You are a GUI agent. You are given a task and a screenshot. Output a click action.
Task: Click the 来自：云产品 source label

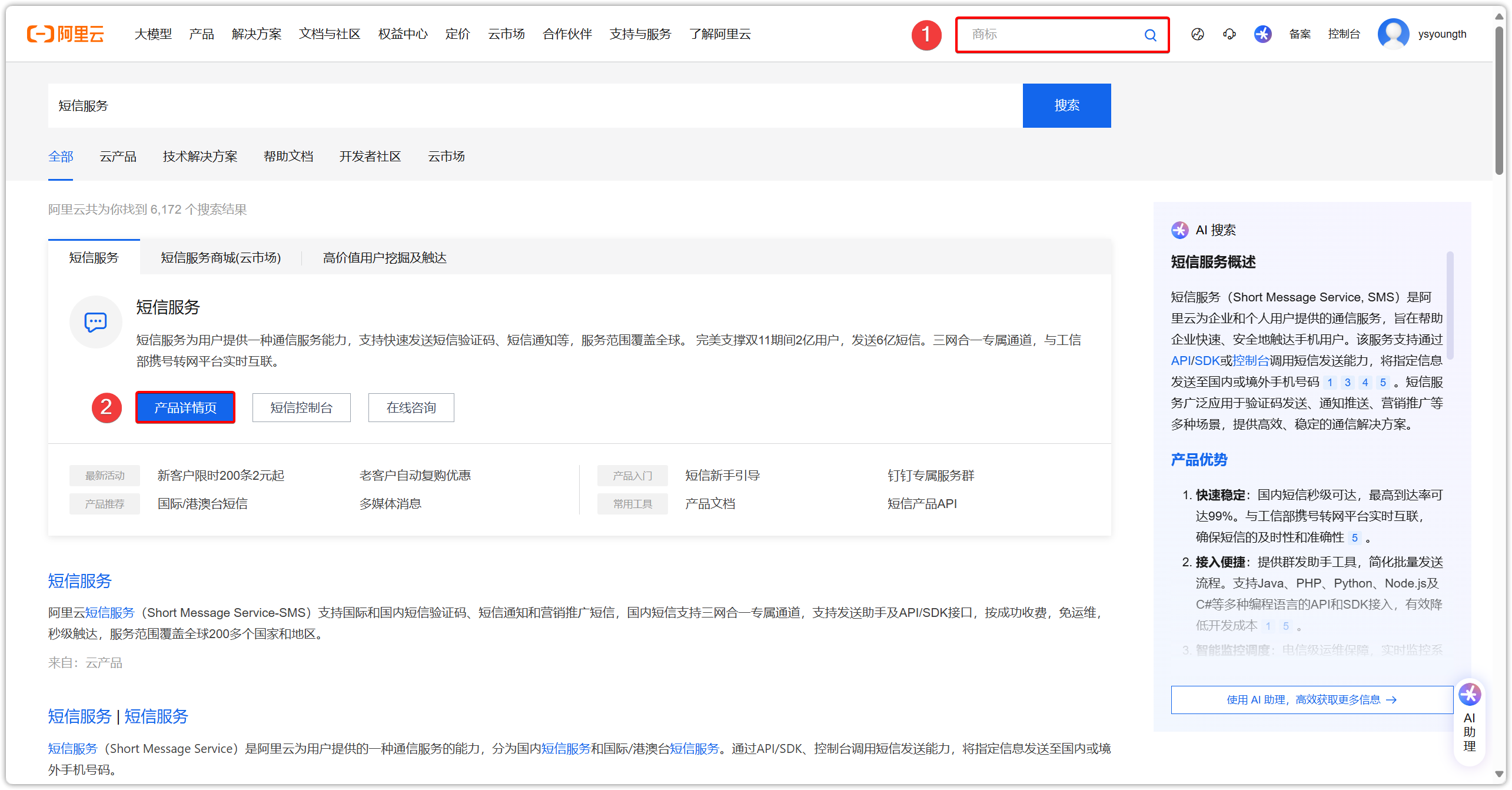85,663
